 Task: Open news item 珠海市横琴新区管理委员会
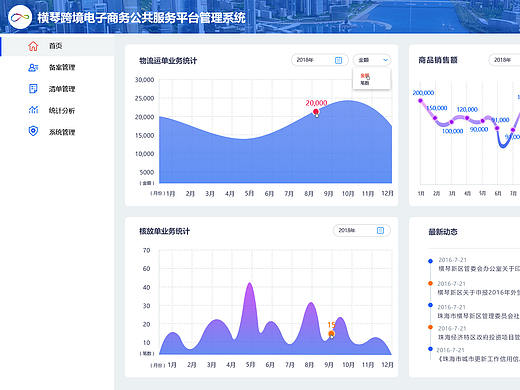coord(479,316)
